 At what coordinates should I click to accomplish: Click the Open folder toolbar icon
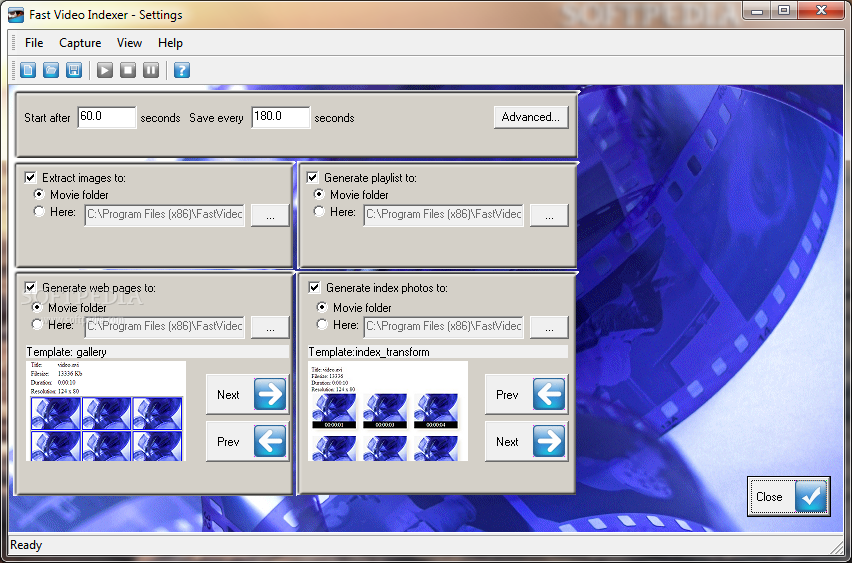point(51,70)
